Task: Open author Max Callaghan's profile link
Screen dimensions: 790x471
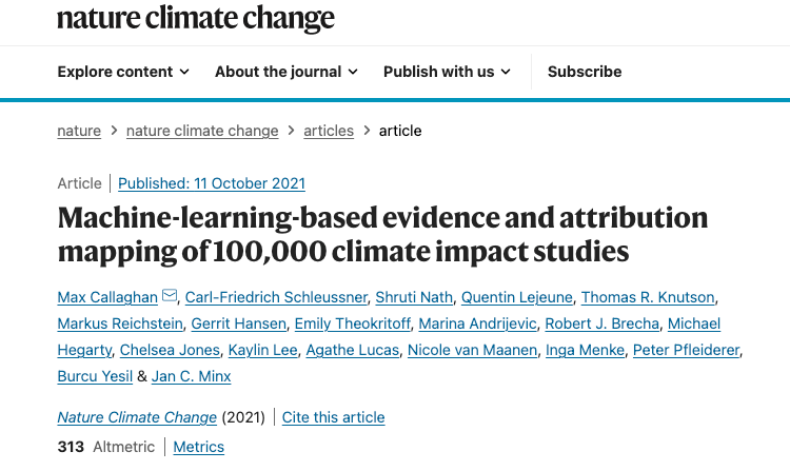Action: 107,297
